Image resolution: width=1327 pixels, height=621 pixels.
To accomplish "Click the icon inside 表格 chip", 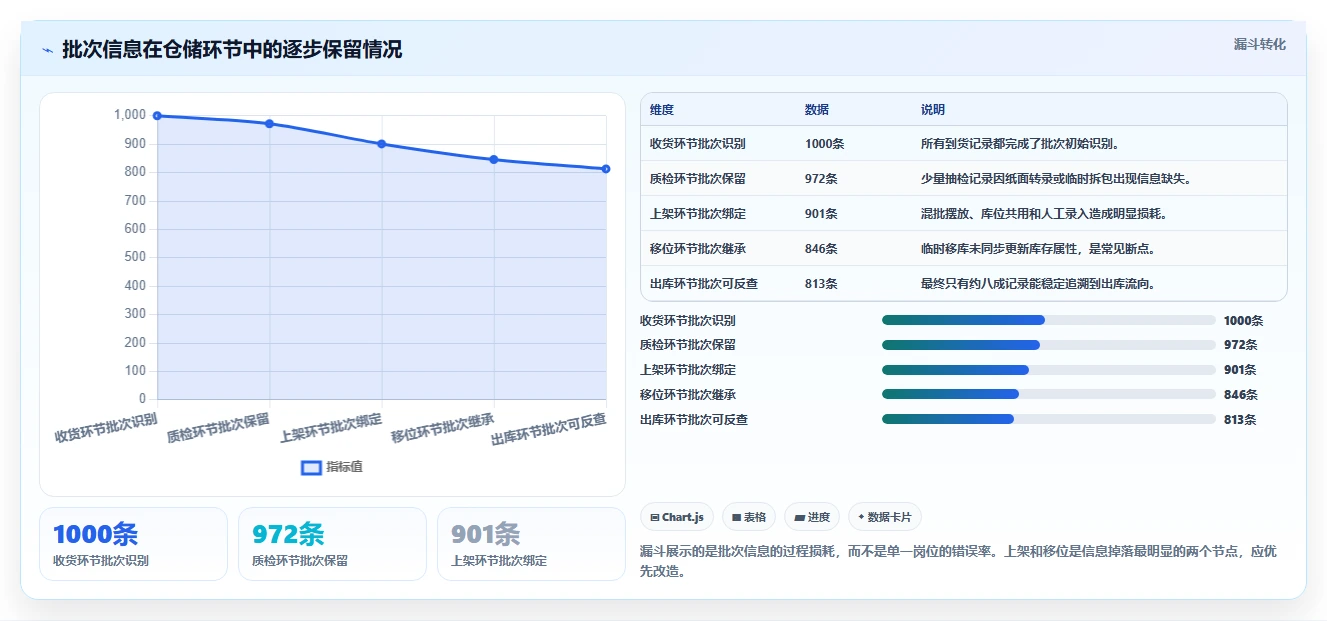I will (737, 518).
